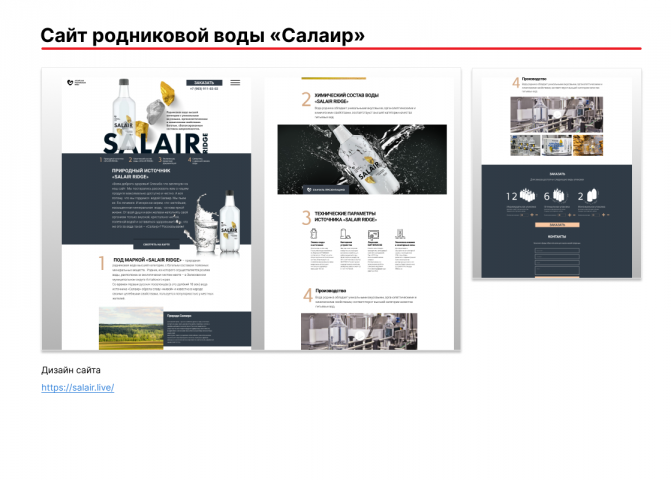
Task: Click the heading «Химический состав воды»
Action: 346,98
